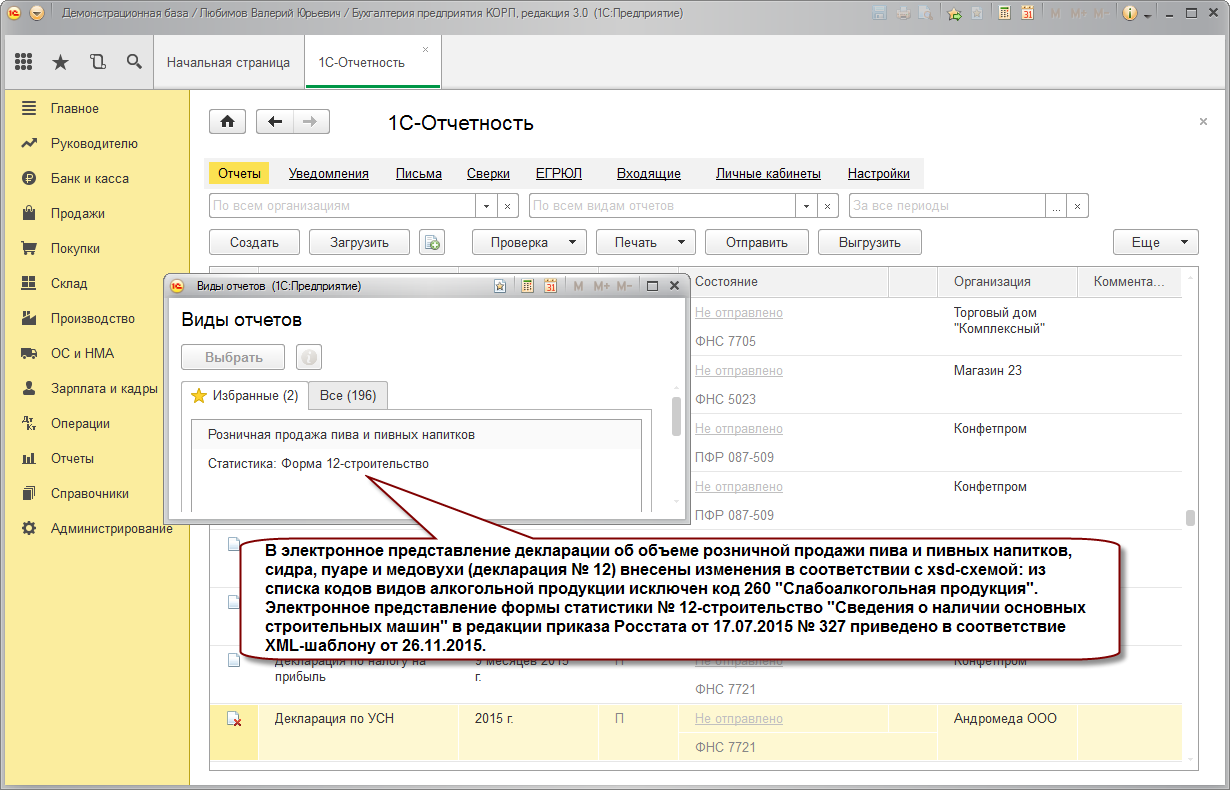Click the period filter field За все периоды

947,206
